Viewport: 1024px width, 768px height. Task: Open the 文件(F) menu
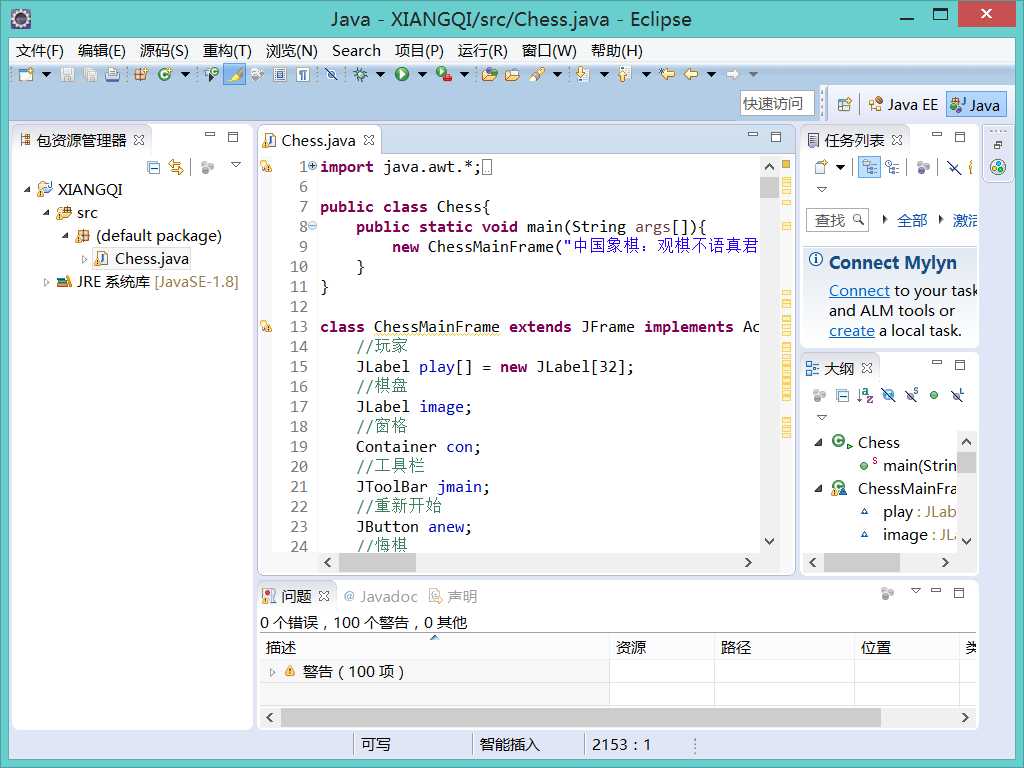click(x=40, y=51)
